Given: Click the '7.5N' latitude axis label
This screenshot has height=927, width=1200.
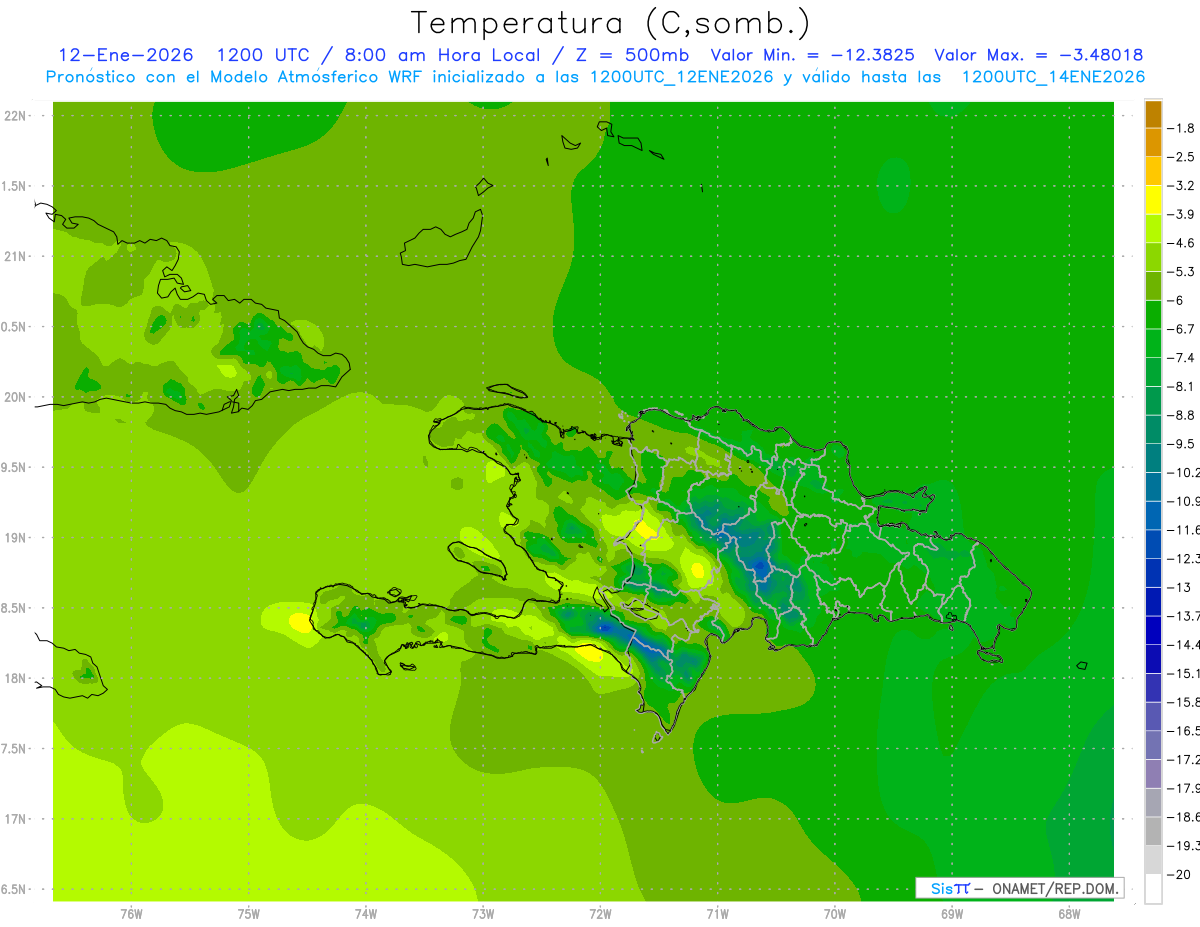Looking at the screenshot, I should (15, 749).
